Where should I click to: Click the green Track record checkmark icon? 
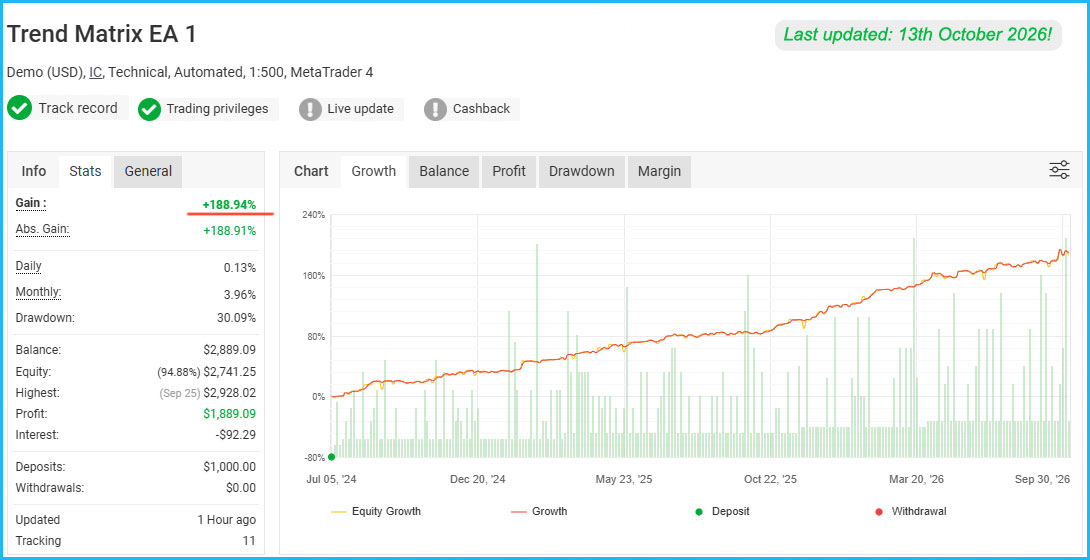(19, 108)
